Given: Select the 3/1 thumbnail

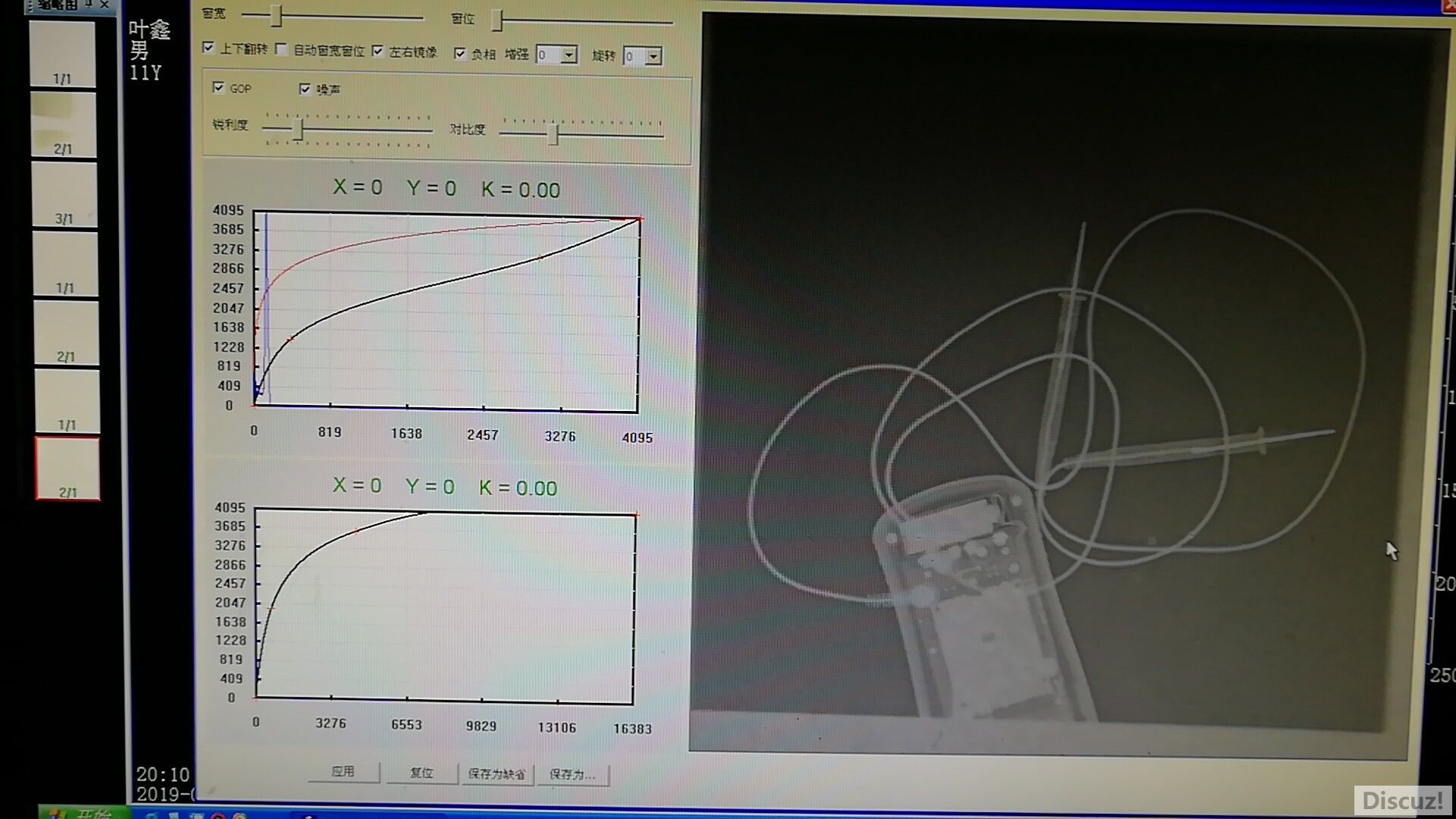Looking at the screenshot, I should coord(64,195).
